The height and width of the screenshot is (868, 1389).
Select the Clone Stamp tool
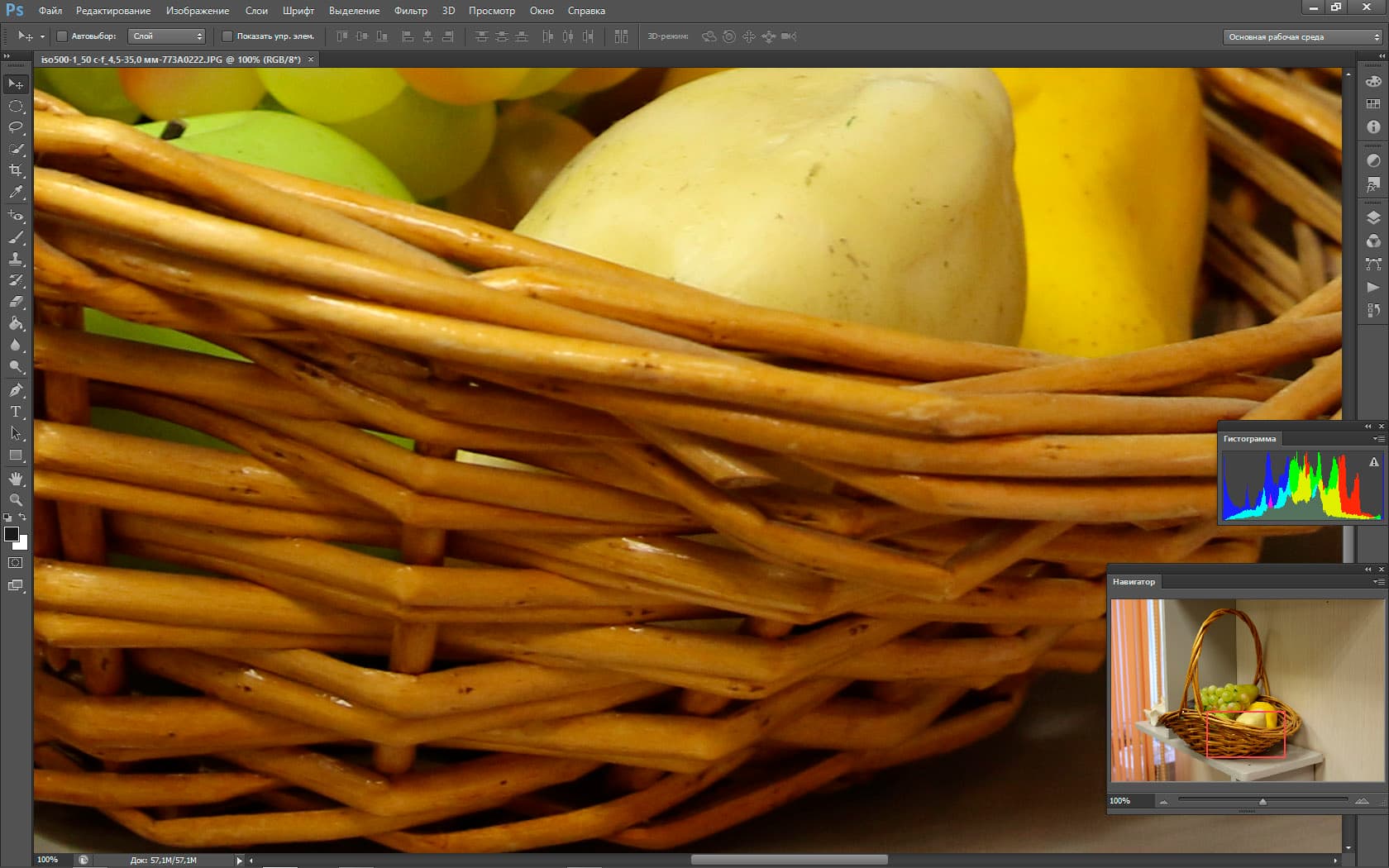point(16,259)
